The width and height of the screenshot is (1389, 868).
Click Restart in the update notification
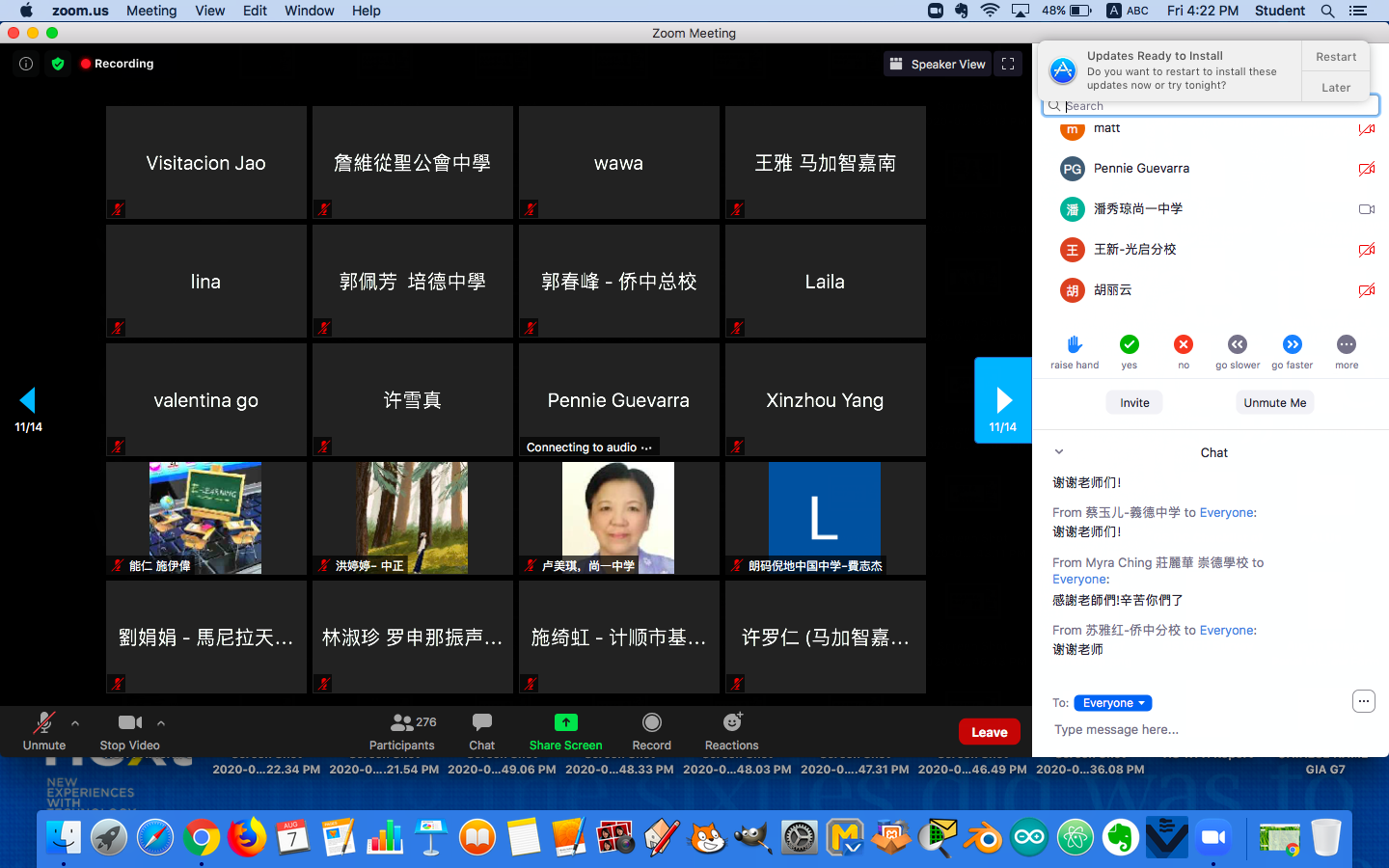1336,57
